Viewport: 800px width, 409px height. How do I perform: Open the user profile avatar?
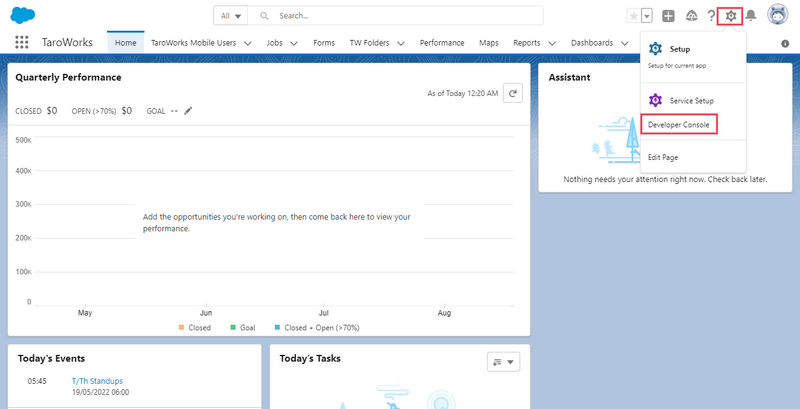pos(778,15)
